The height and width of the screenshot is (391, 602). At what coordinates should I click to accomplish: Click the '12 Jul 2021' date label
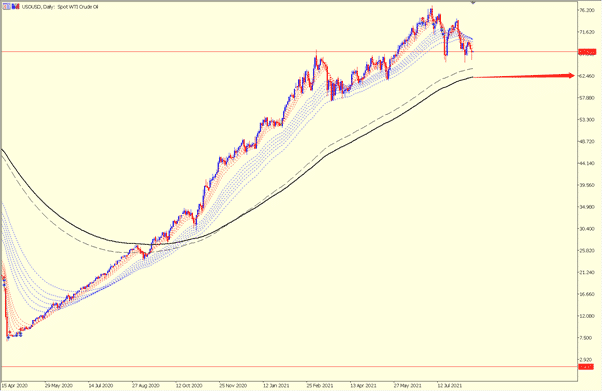(x=450, y=385)
